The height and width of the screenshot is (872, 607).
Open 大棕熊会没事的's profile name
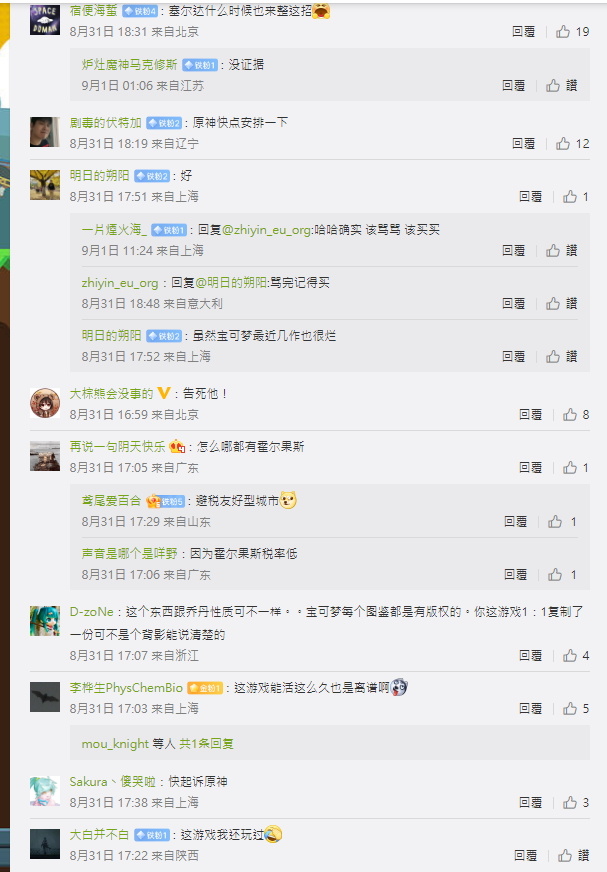pos(111,394)
